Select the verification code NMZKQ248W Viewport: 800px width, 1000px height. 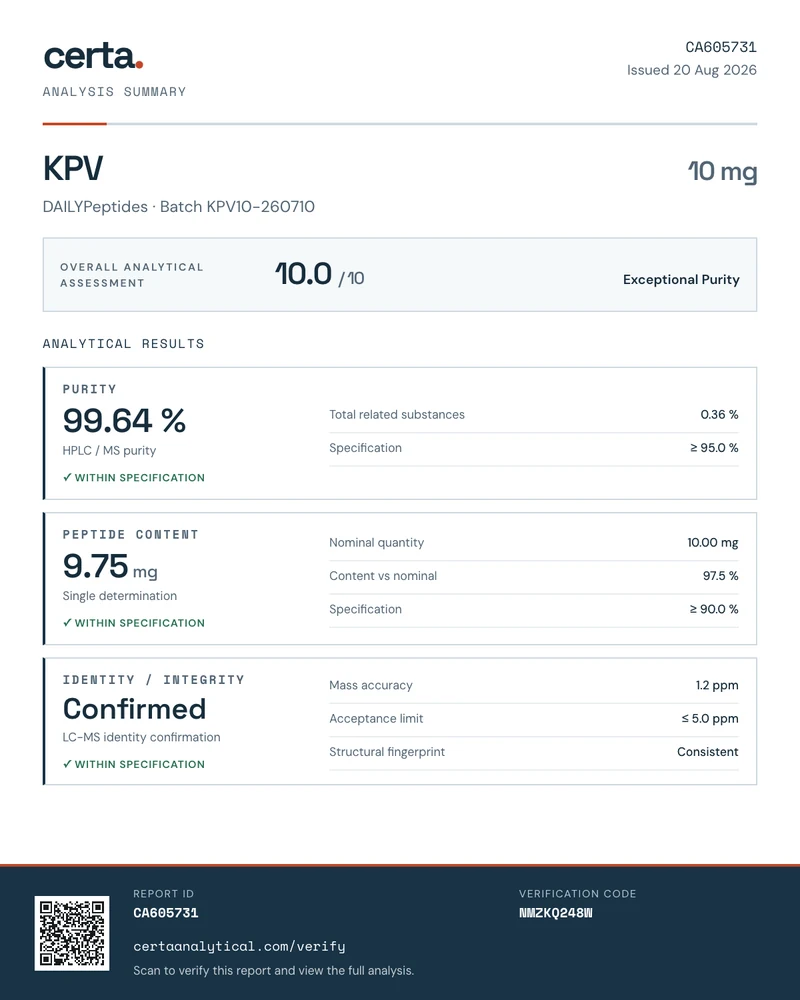point(556,913)
